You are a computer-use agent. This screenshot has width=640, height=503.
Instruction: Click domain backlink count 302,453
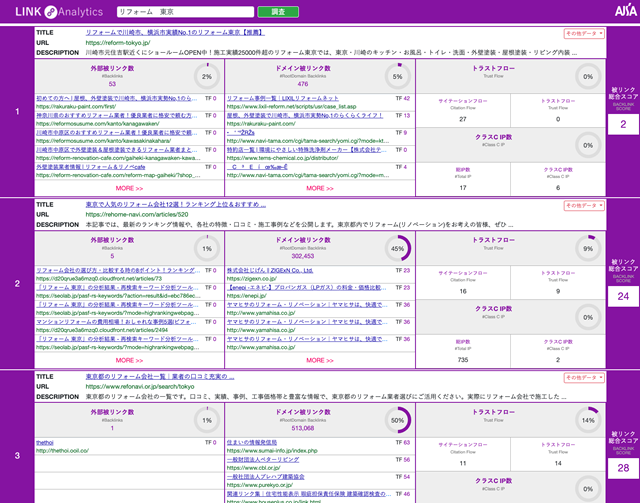303,256
